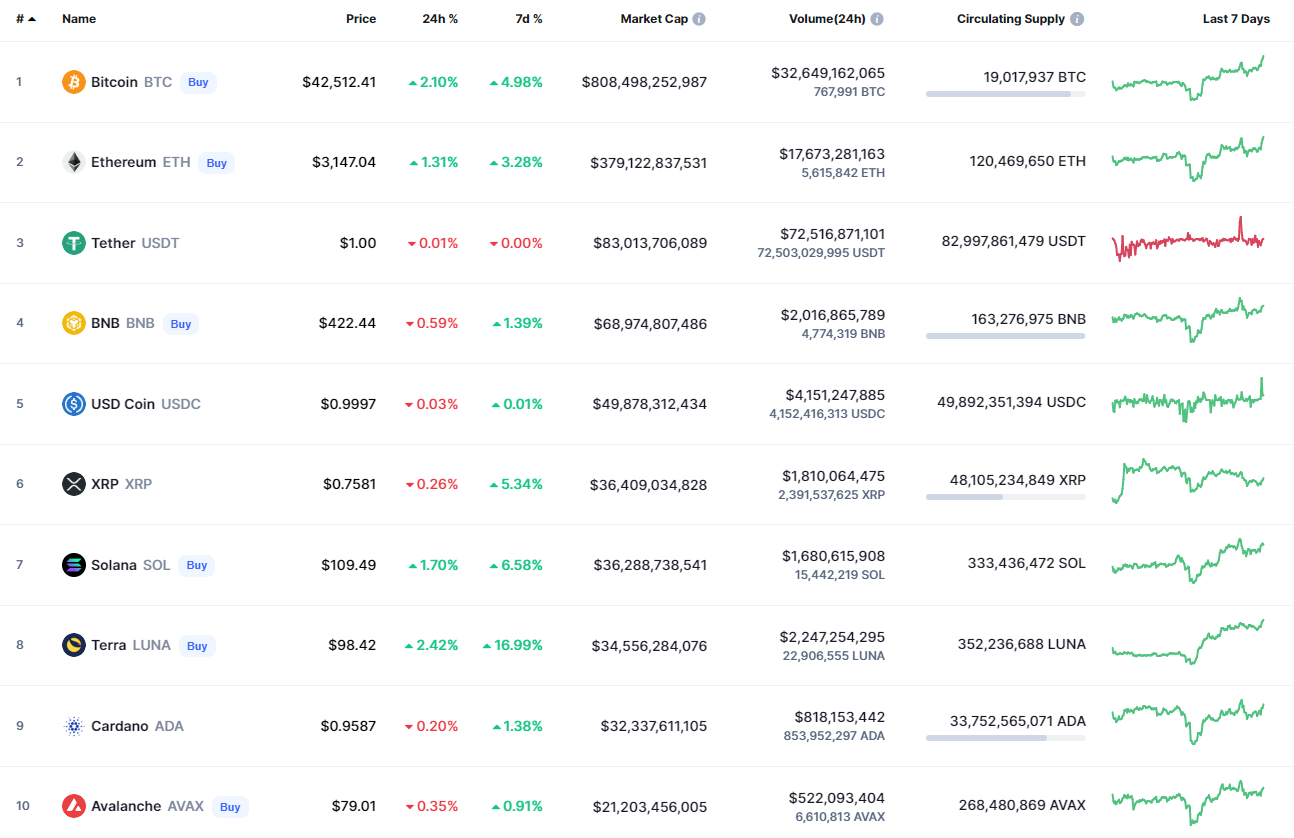Open USD Coin 7-day price chart
Screen dimensions: 1294x838
pyautogui.click(x=1188, y=400)
